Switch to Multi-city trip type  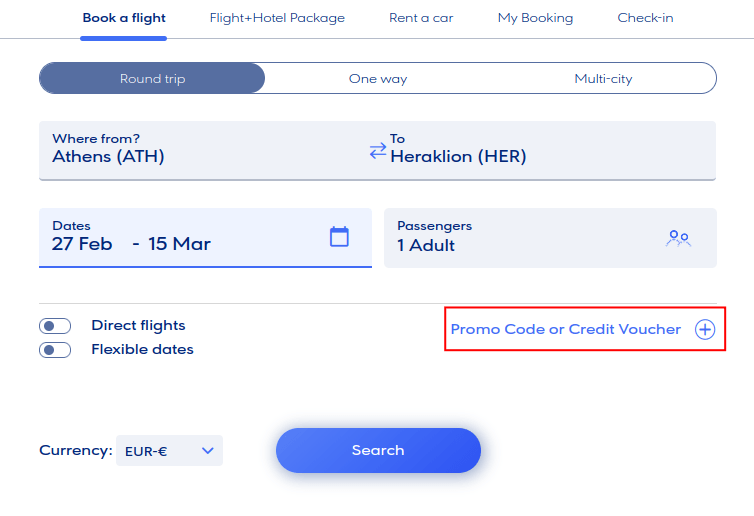[x=603, y=79]
